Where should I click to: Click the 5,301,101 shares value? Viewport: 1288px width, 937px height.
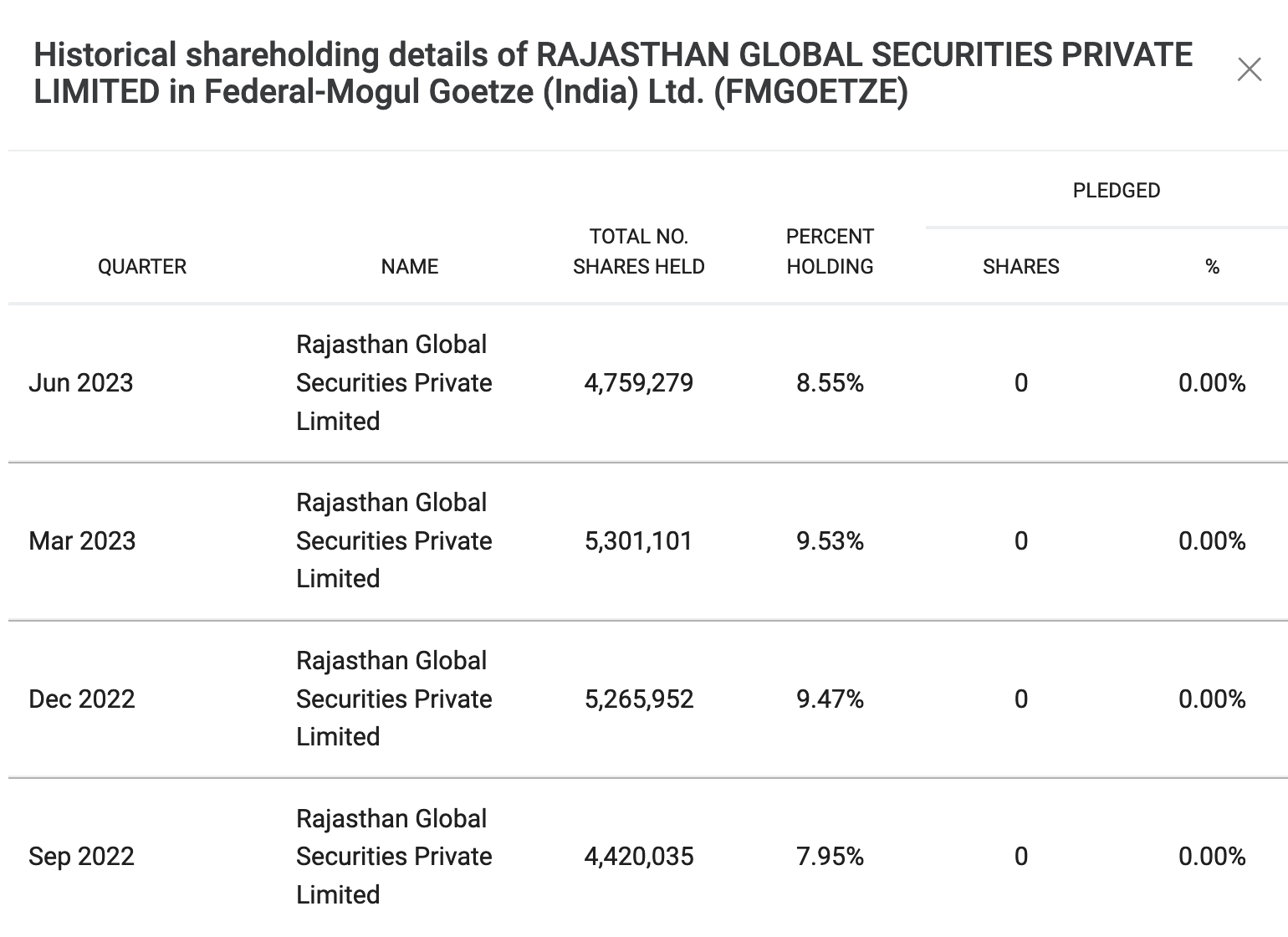pos(639,541)
